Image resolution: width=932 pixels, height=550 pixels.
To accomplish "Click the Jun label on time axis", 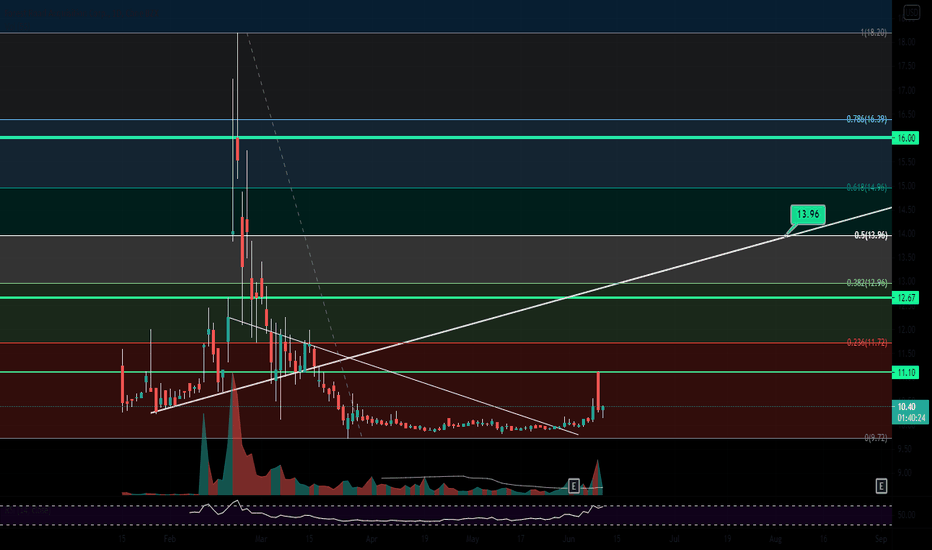I will [x=569, y=539].
